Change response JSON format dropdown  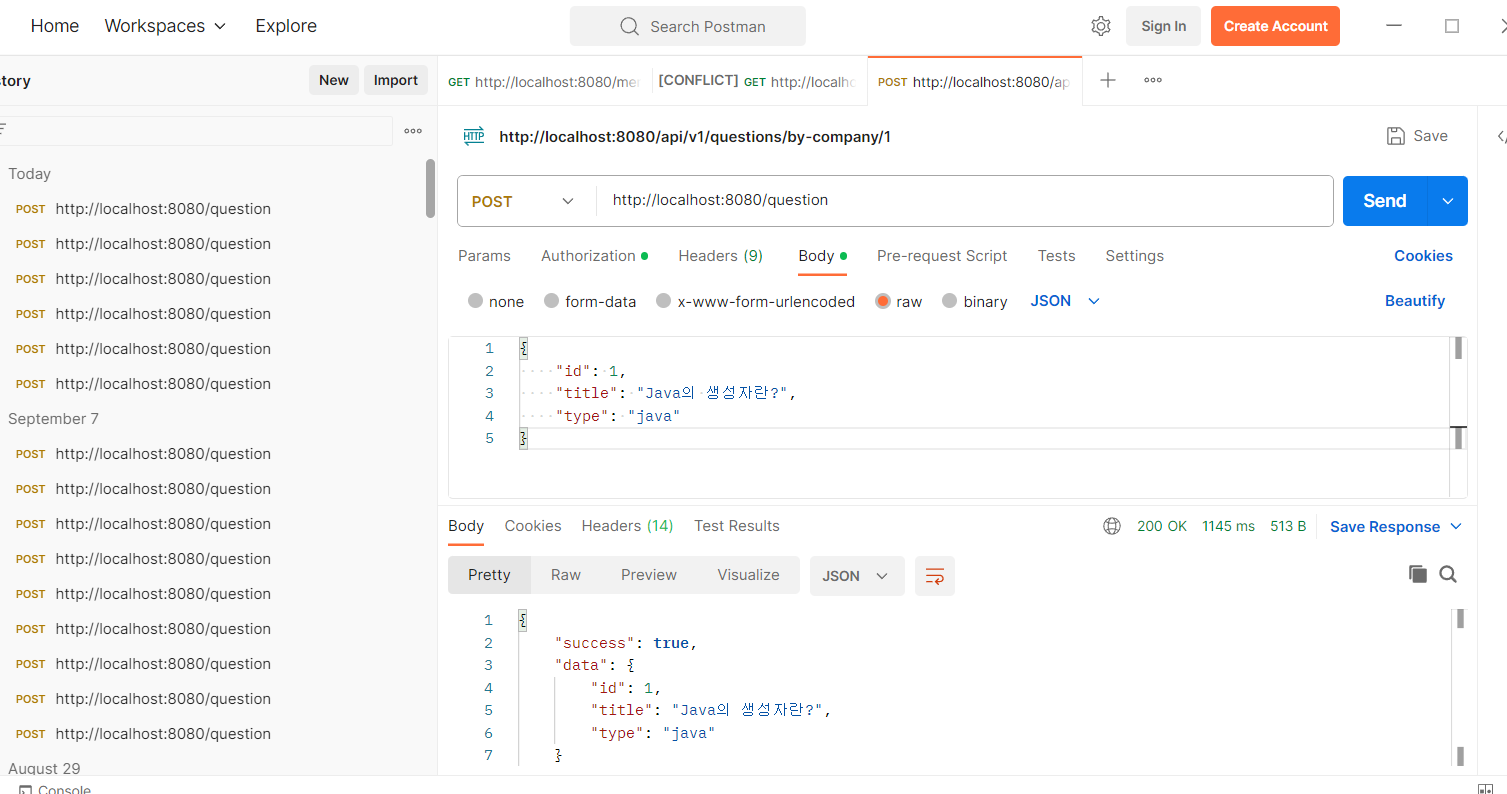click(857, 576)
